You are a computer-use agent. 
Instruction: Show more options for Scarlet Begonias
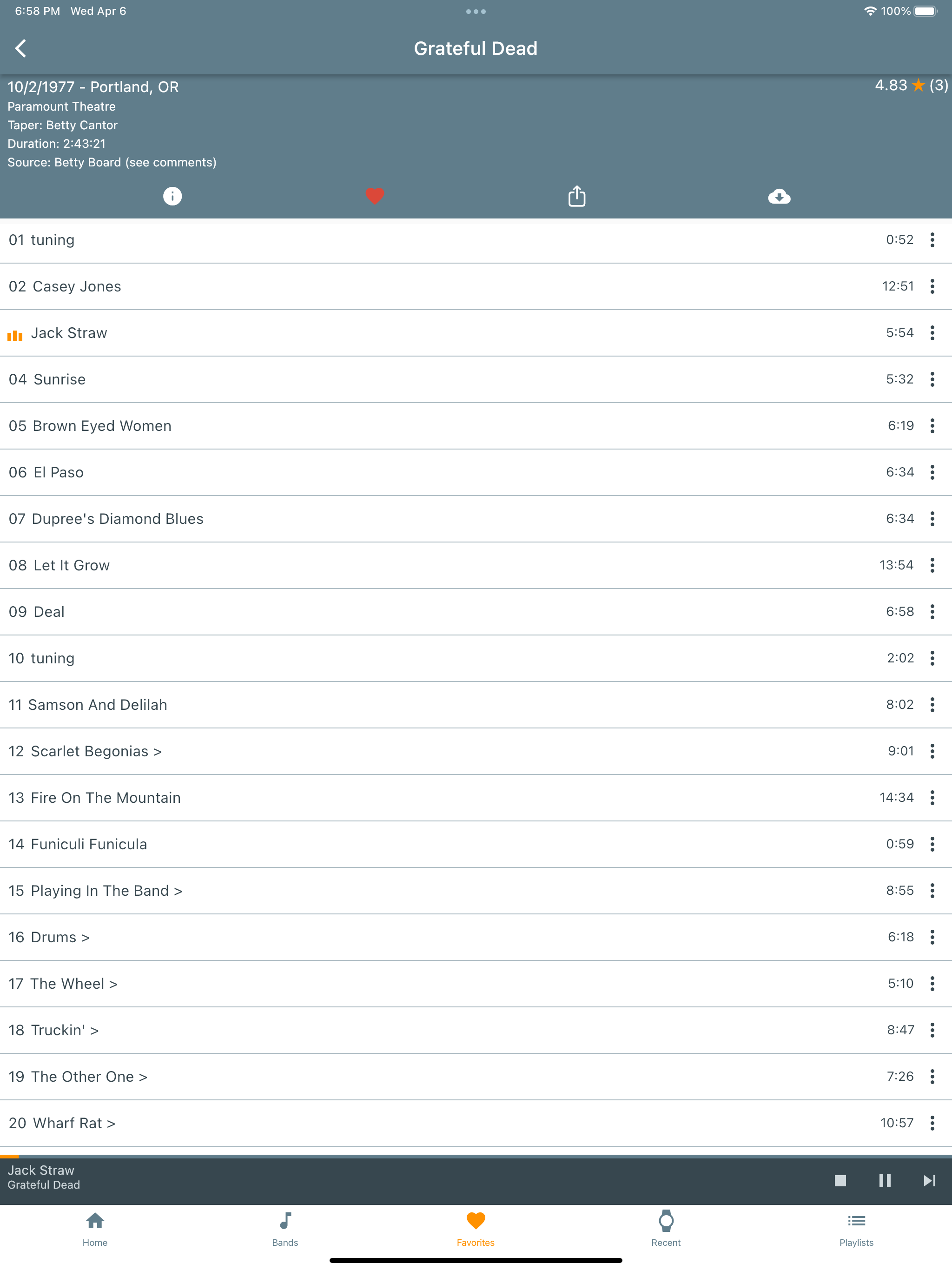point(932,752)
